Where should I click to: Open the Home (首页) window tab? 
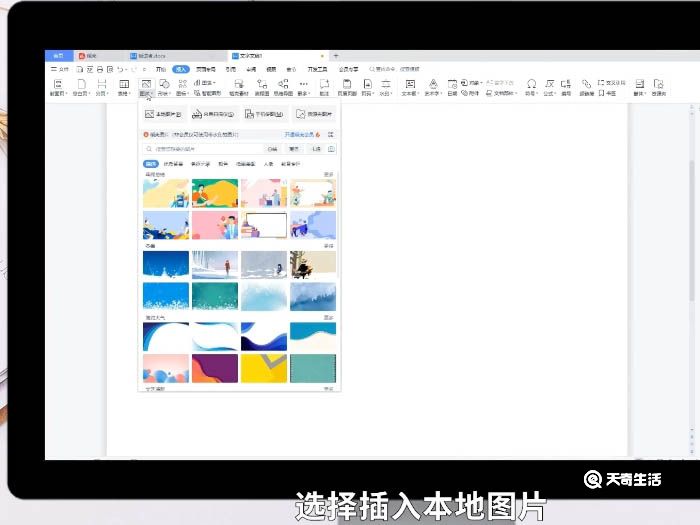tap(58, 56)
